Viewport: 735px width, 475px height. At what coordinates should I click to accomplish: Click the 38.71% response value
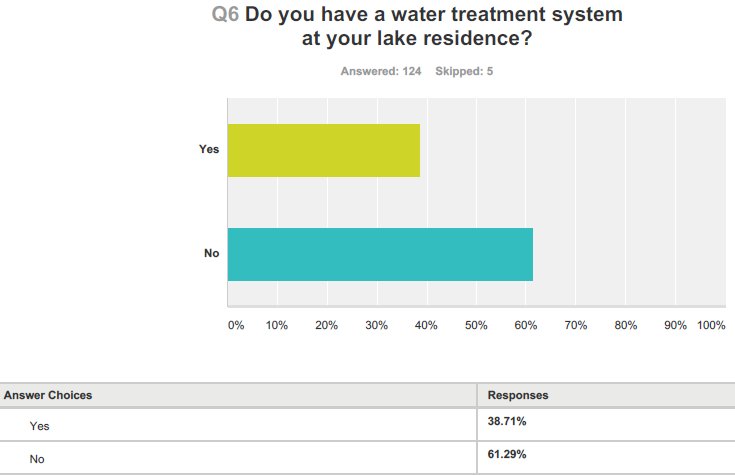click(x=507, y=422)
